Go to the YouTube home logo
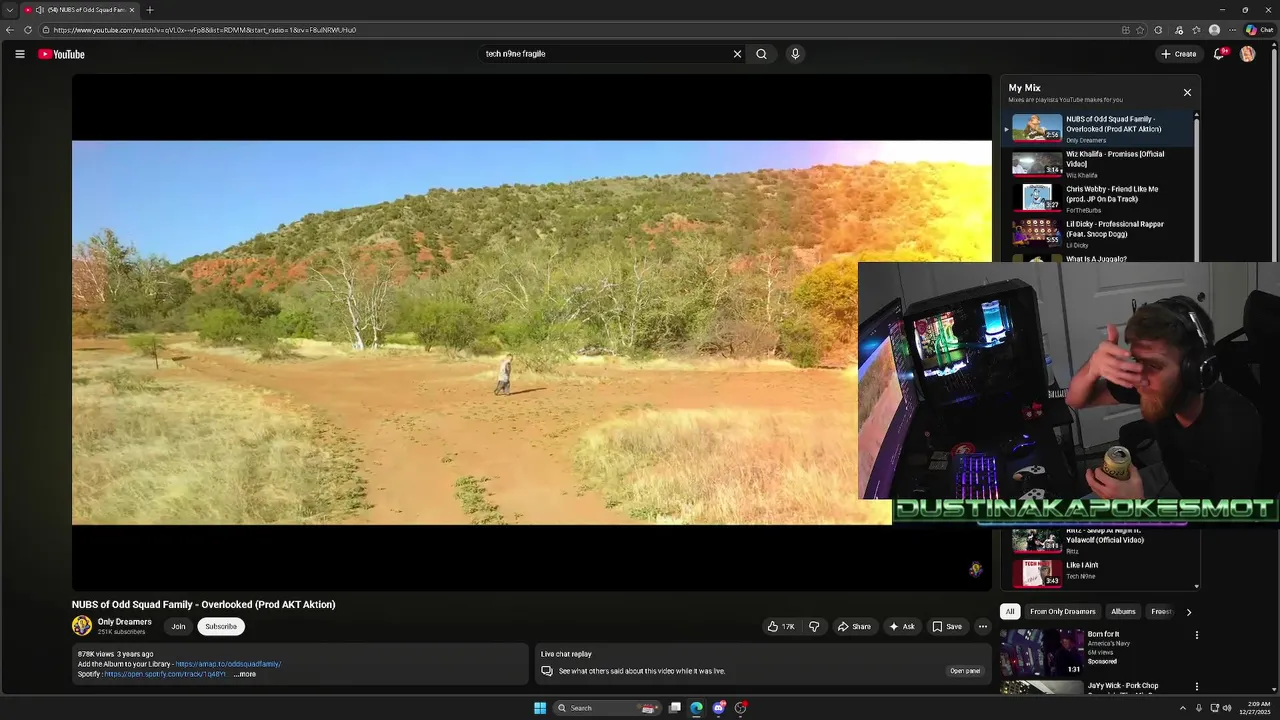1280x720 pixels. click(62, 54)
